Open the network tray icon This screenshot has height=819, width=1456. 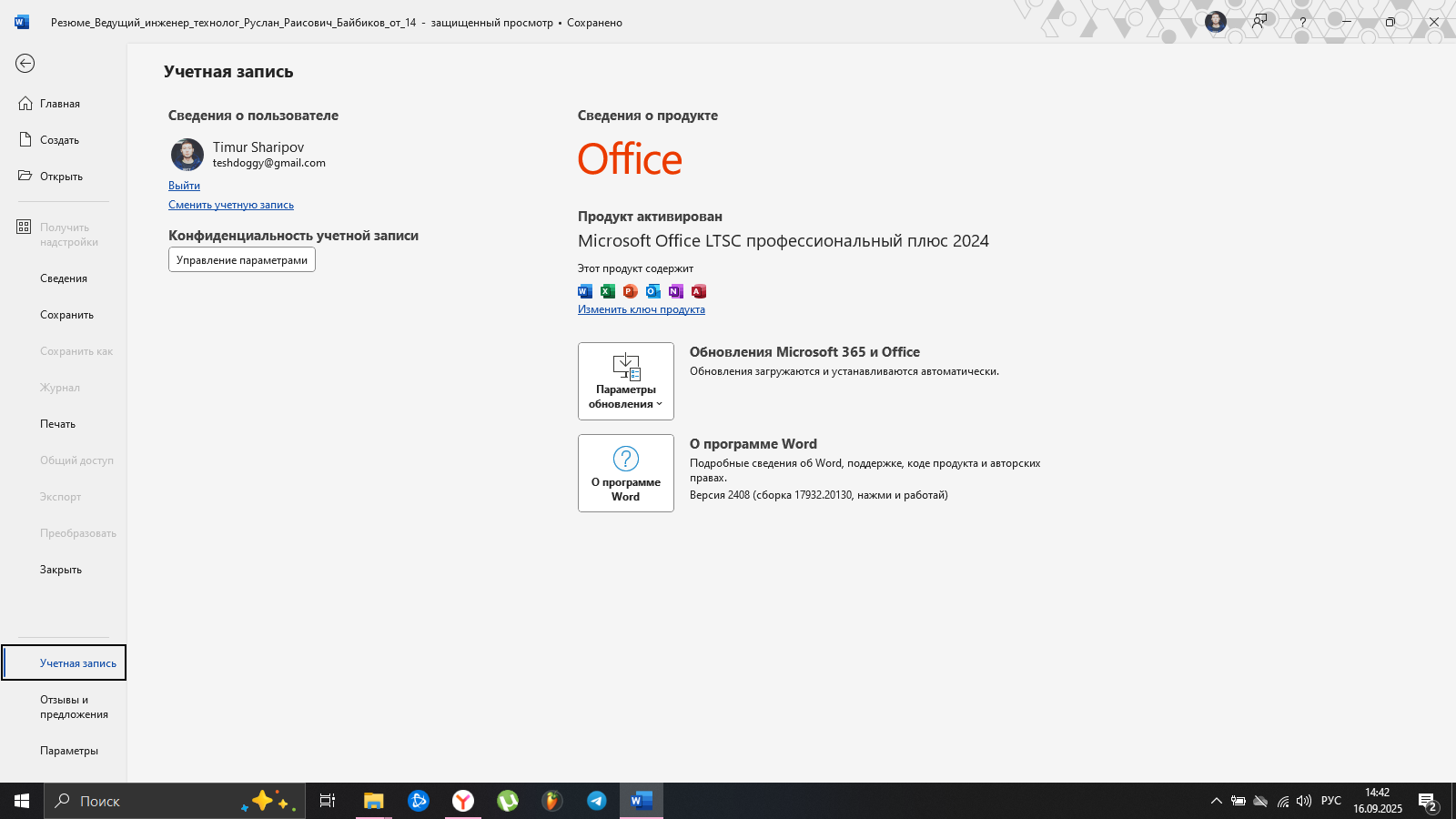pyautogui.click(x=1282, y=801)
